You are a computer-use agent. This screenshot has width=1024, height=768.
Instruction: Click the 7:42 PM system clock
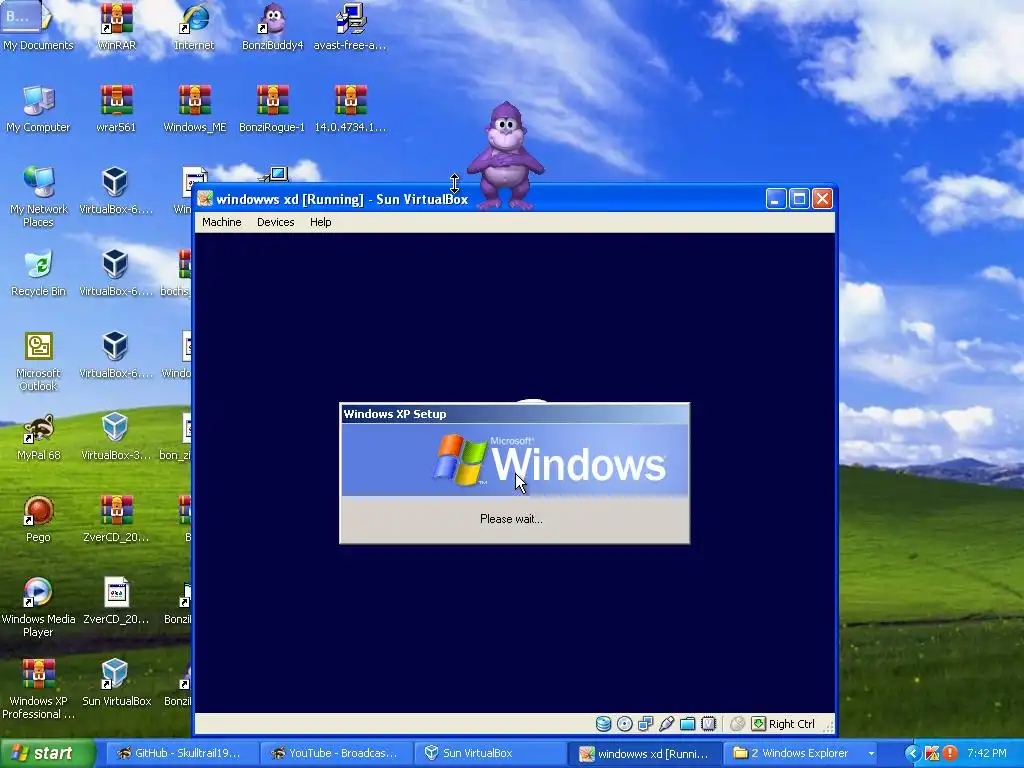987,754
